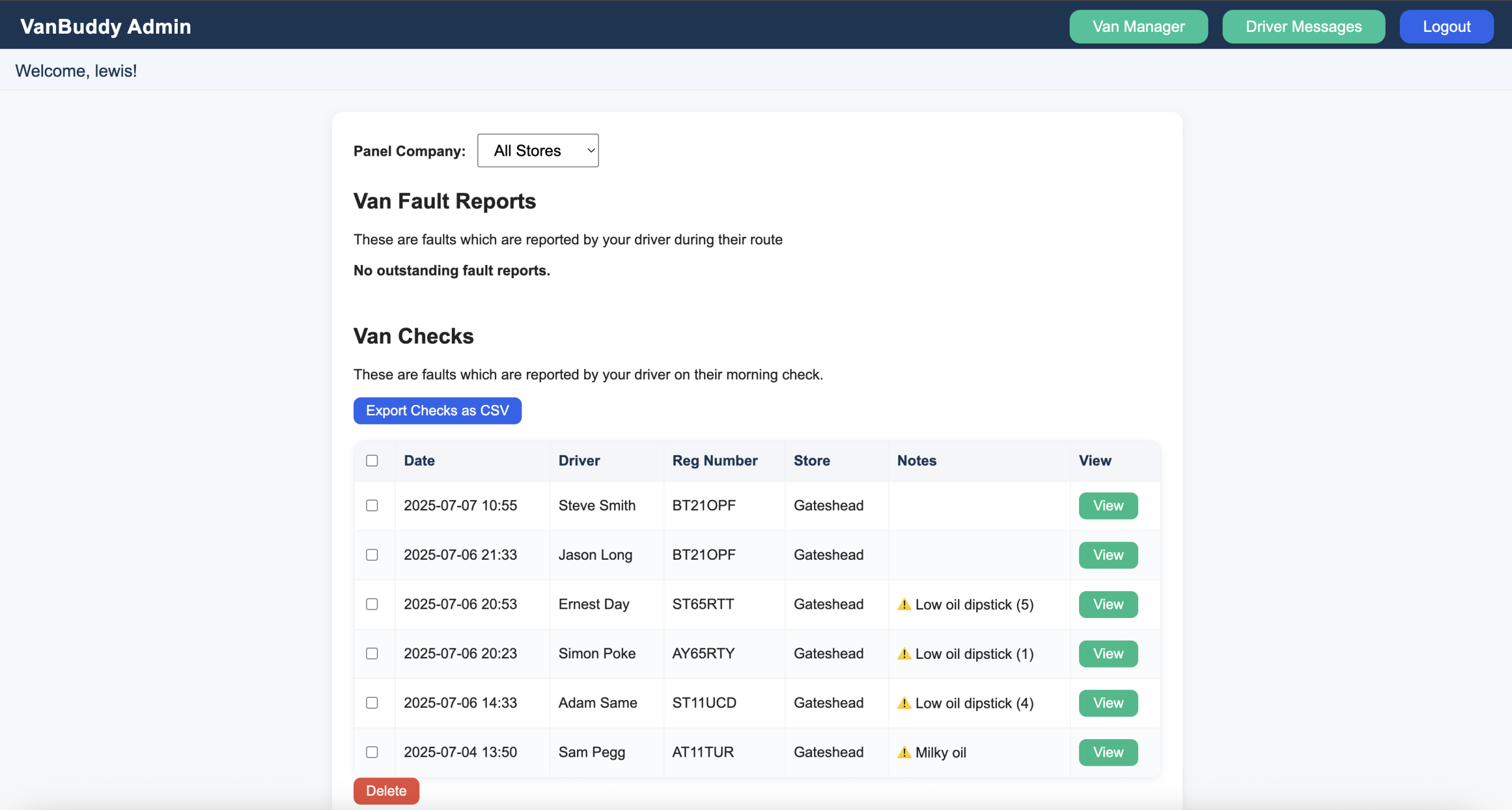Screen dimensions: 1512x810
Task: Delete the selected van checks
Action: coord(386,791)
